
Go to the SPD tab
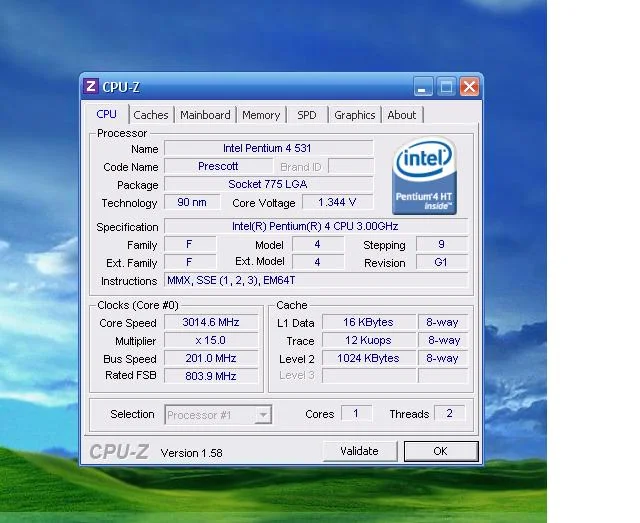point(307,115)
